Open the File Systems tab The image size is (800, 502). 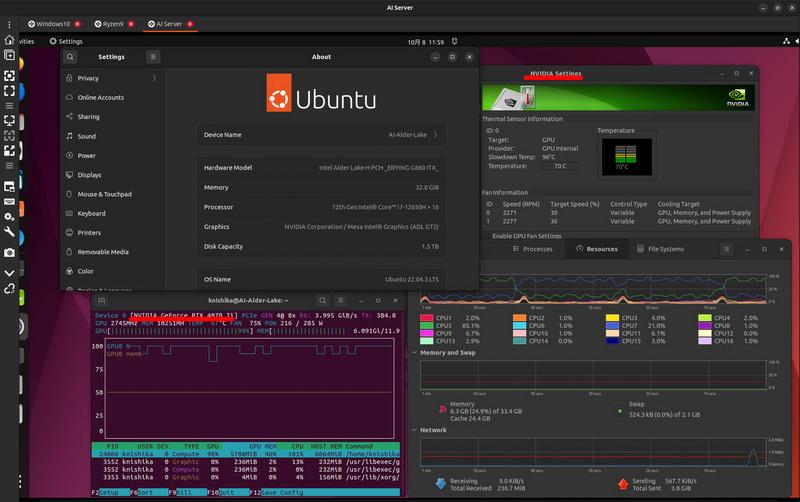(661, 249)
